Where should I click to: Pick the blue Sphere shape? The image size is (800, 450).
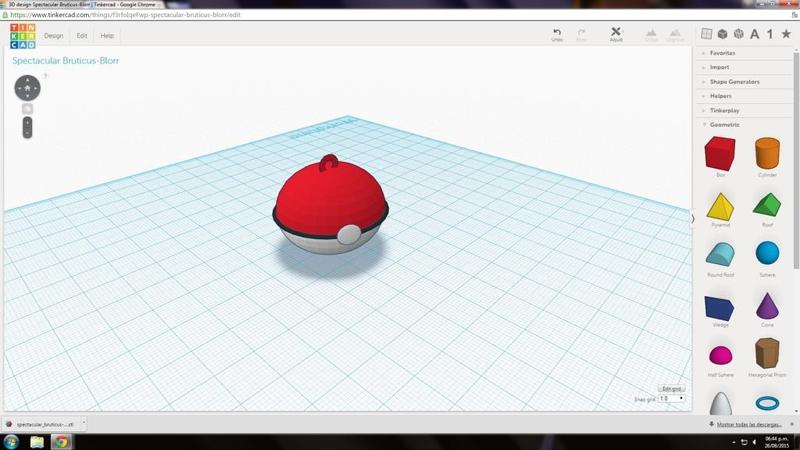click(767, 253)
